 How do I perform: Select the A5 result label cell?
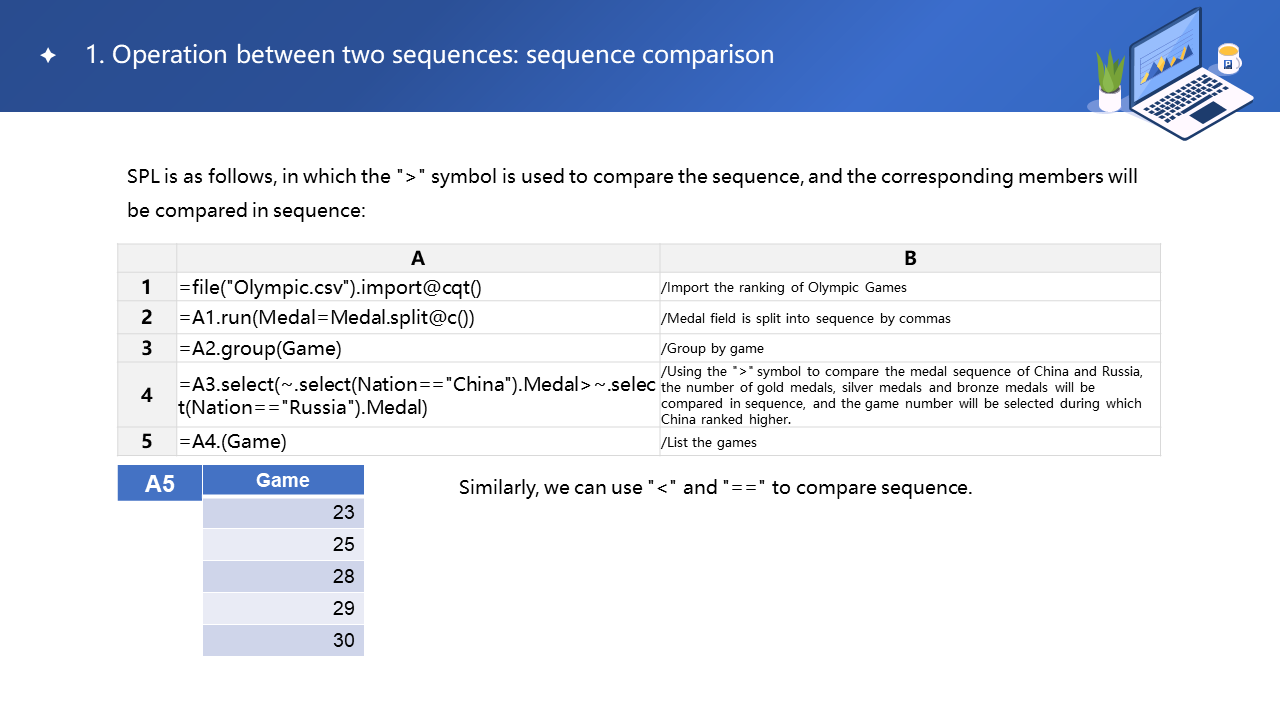click(x=160, y=484)
